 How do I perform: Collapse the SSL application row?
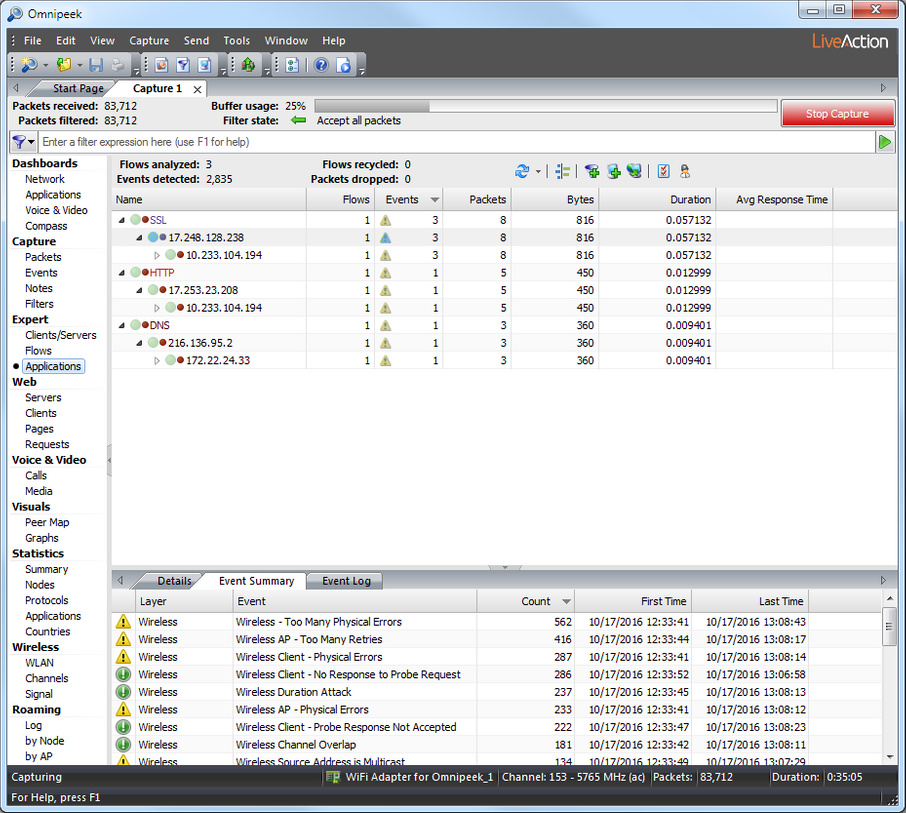[121, 220]
